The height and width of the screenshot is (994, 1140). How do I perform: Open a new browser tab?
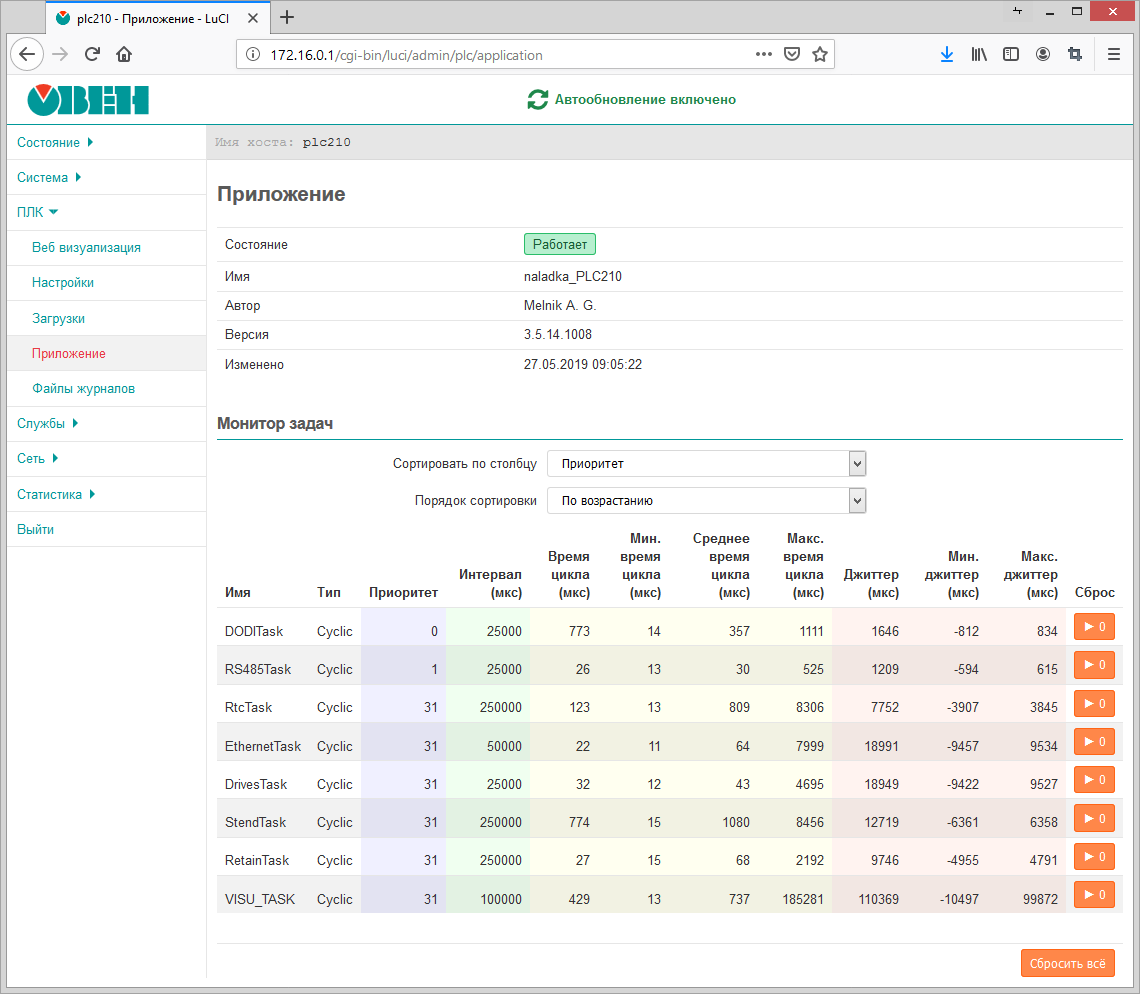coord(287,17)
